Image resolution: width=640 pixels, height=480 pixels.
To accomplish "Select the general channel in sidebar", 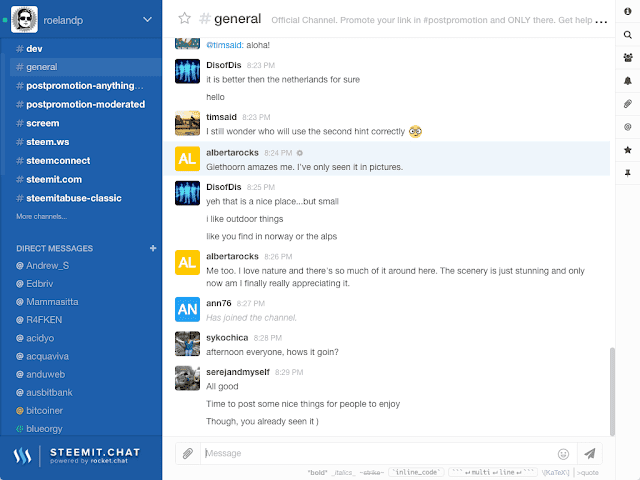I will (x=86, y=67).
